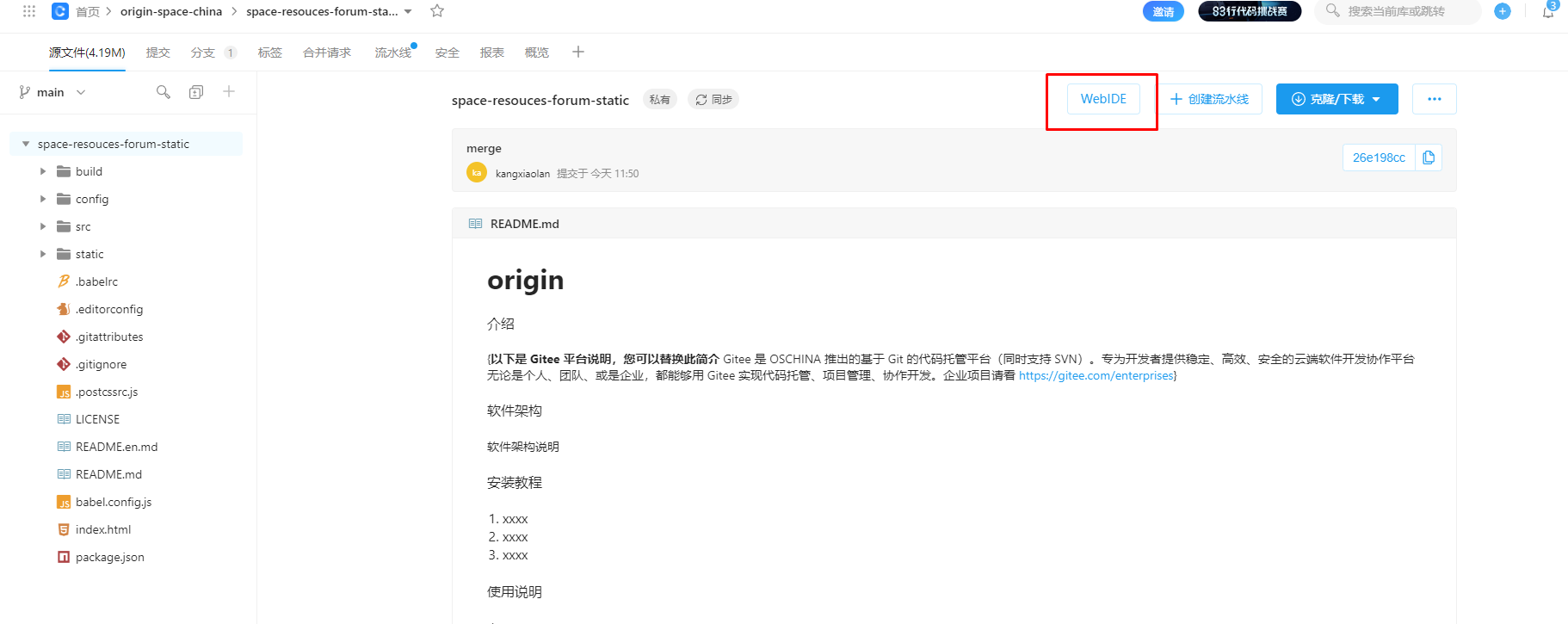Viewport: 1568px width, 624px height.
Task: Click the repository search input
Action: coord(1398,11)
